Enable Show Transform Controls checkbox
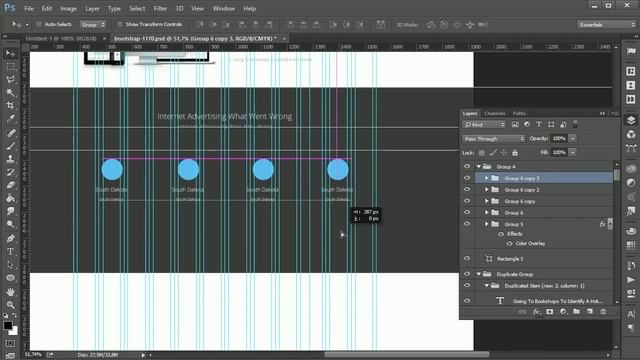The height and width of the screenshot is (360, 640). coord(120,24)
